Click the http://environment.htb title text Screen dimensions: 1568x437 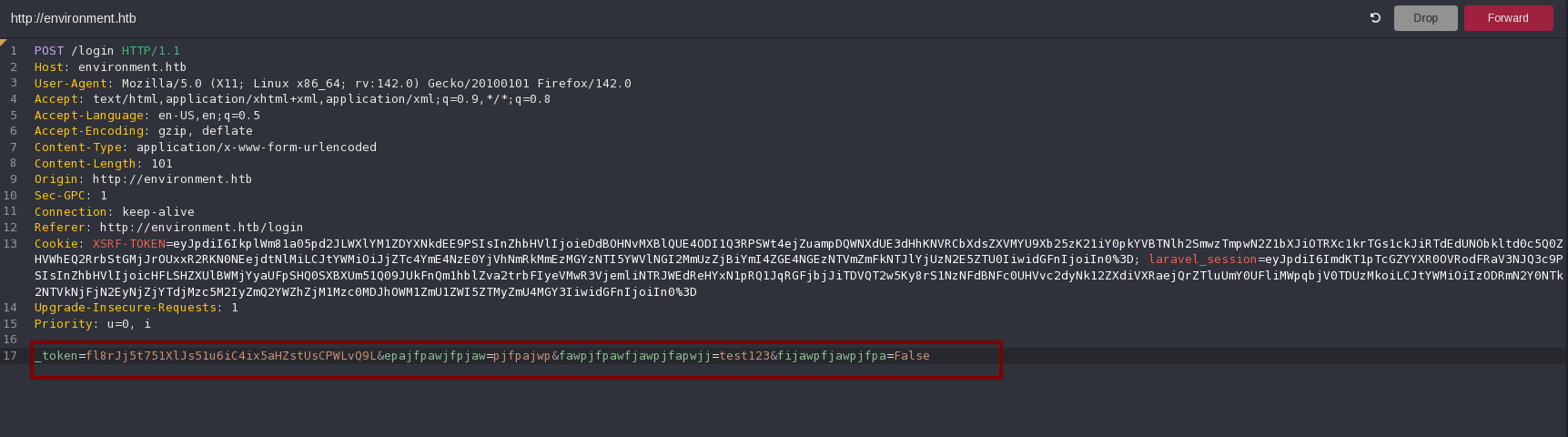[x=74, y=18]
